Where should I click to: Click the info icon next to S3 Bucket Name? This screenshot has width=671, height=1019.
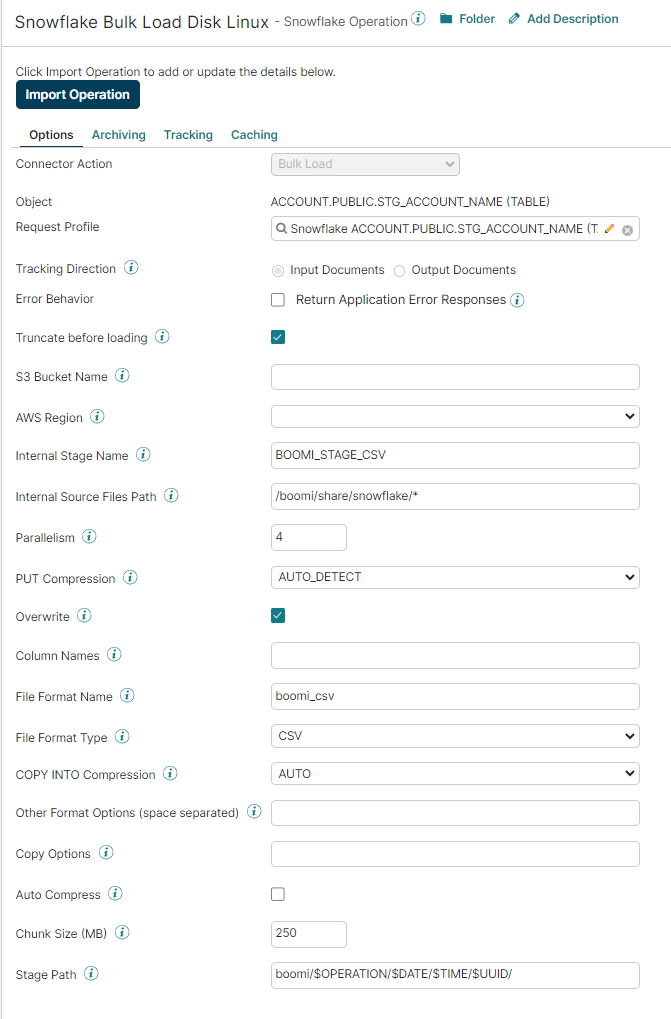[x=122, y=376]
